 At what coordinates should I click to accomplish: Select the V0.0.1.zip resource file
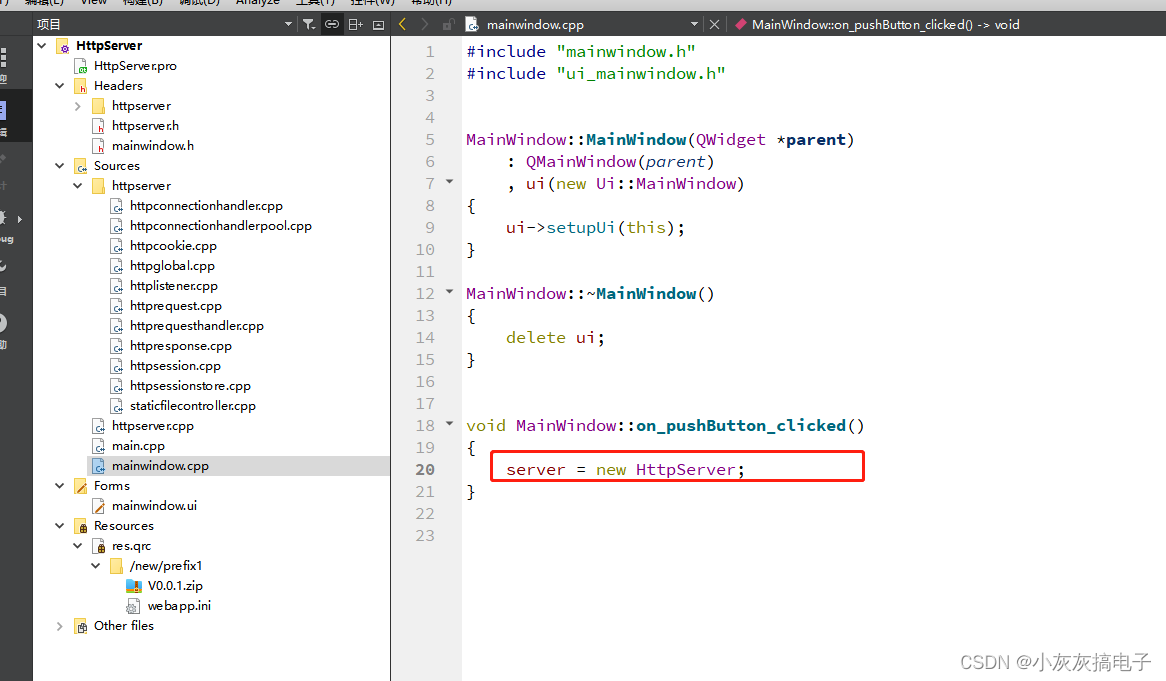[175, 586]
